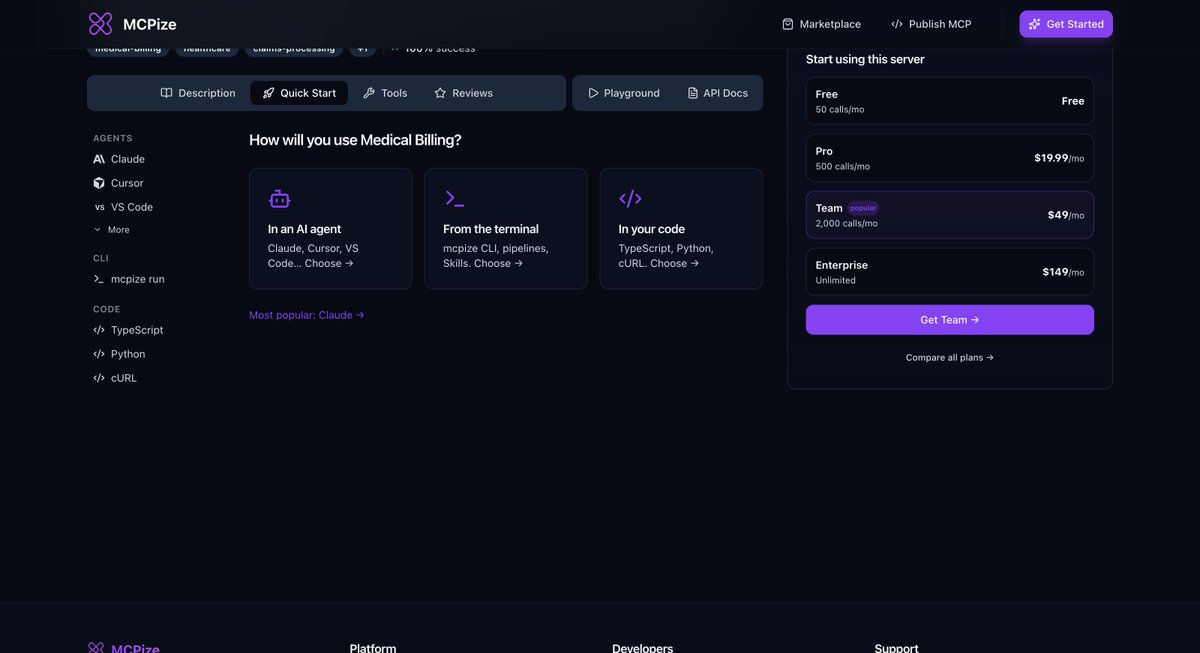Expand More agents in sidebar
1200x653 pixels.
click(x=112, y=230)
